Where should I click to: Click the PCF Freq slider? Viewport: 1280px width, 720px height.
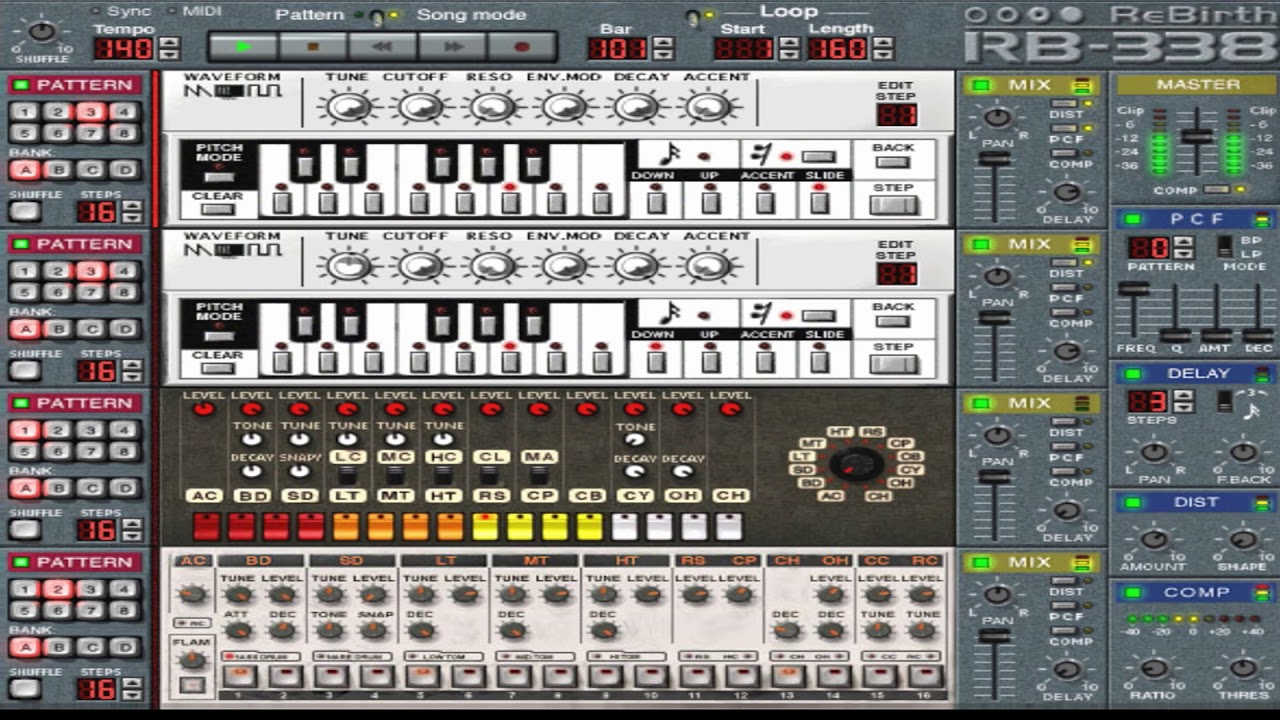(1133, 288)
